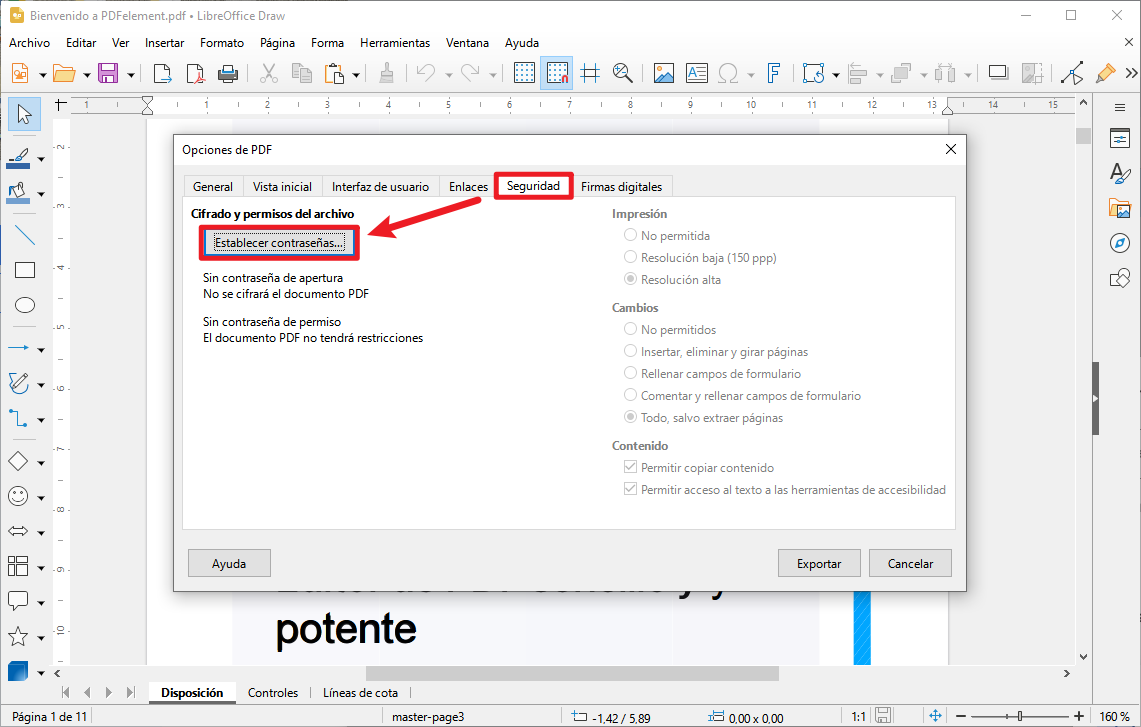Select the Line drawing tool
The height and width of the screenshot is (727, 1141).
25,234
